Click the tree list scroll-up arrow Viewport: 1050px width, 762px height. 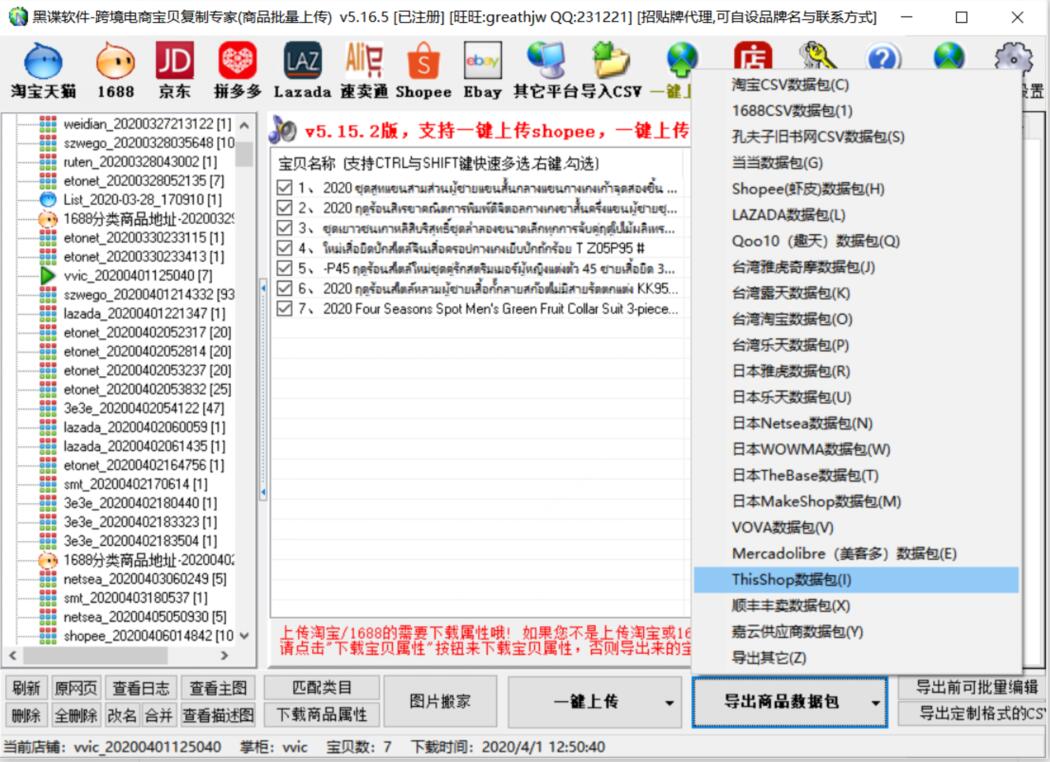click(244, 125)
